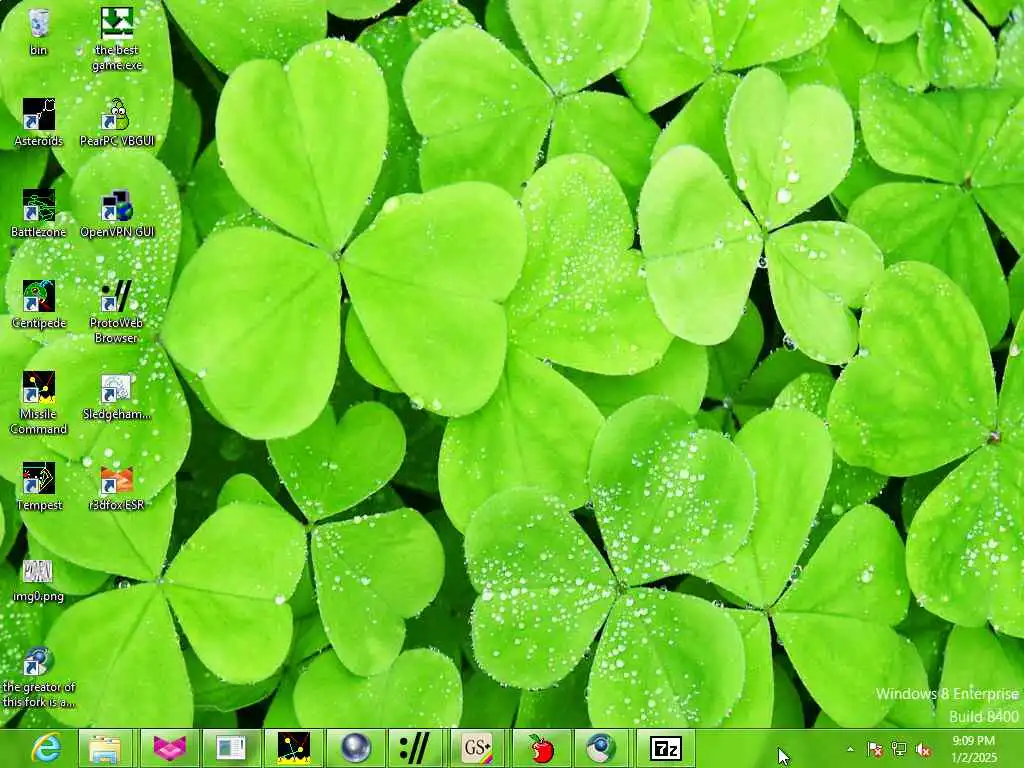Viewport: 1024px width, 768px height.
Task: Click the red apple taskbar icon
Action: pyautogui.click(x=541, y=748)
